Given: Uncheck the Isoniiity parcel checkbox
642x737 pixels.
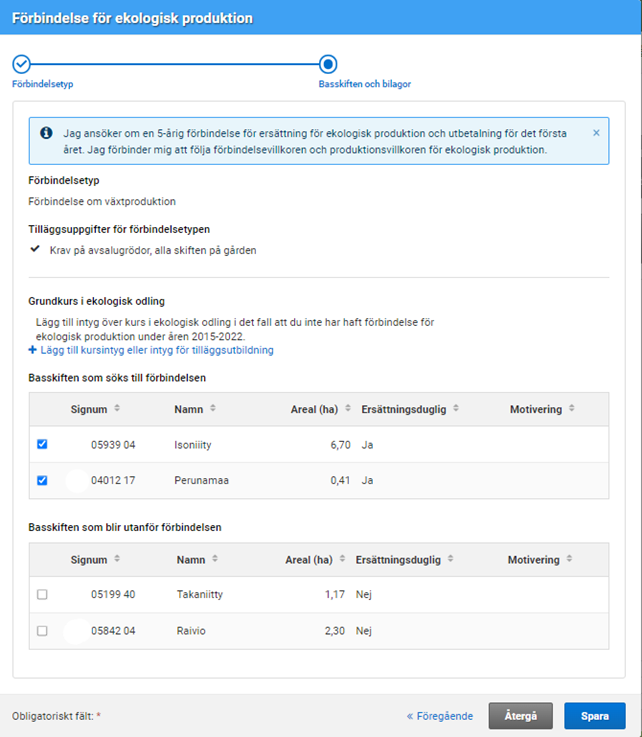Looking at the screenshot, I should tap(42, 444).
